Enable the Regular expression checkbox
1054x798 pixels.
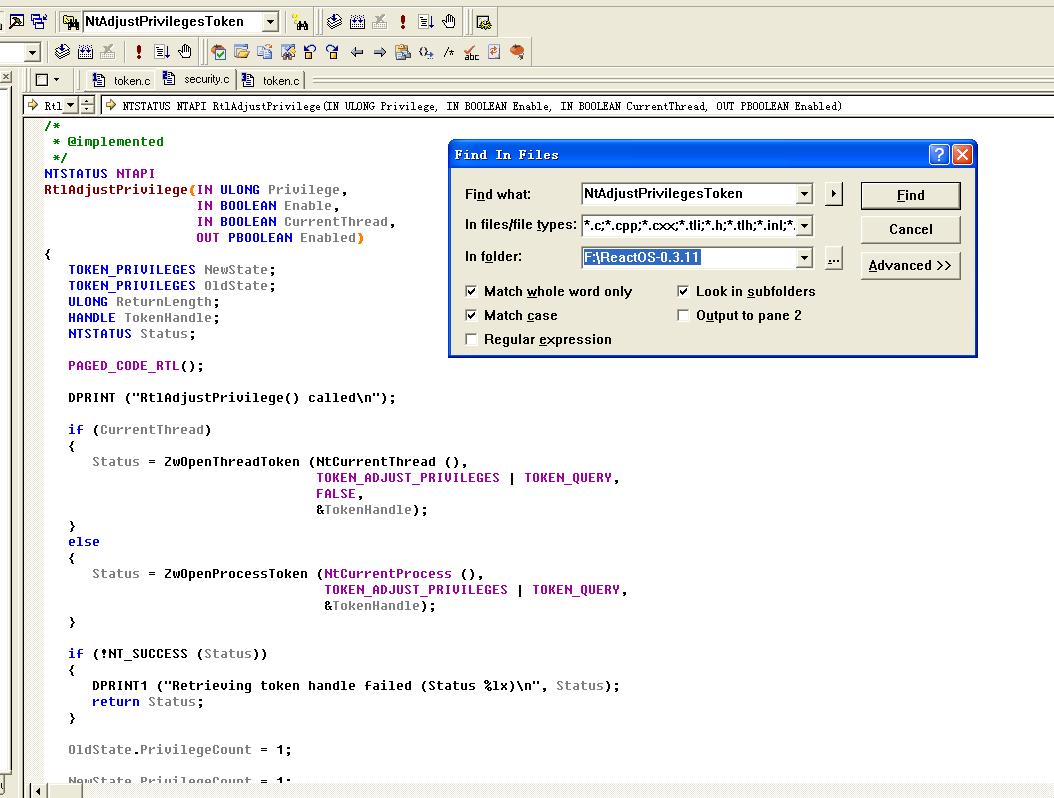tap(472, 340)
